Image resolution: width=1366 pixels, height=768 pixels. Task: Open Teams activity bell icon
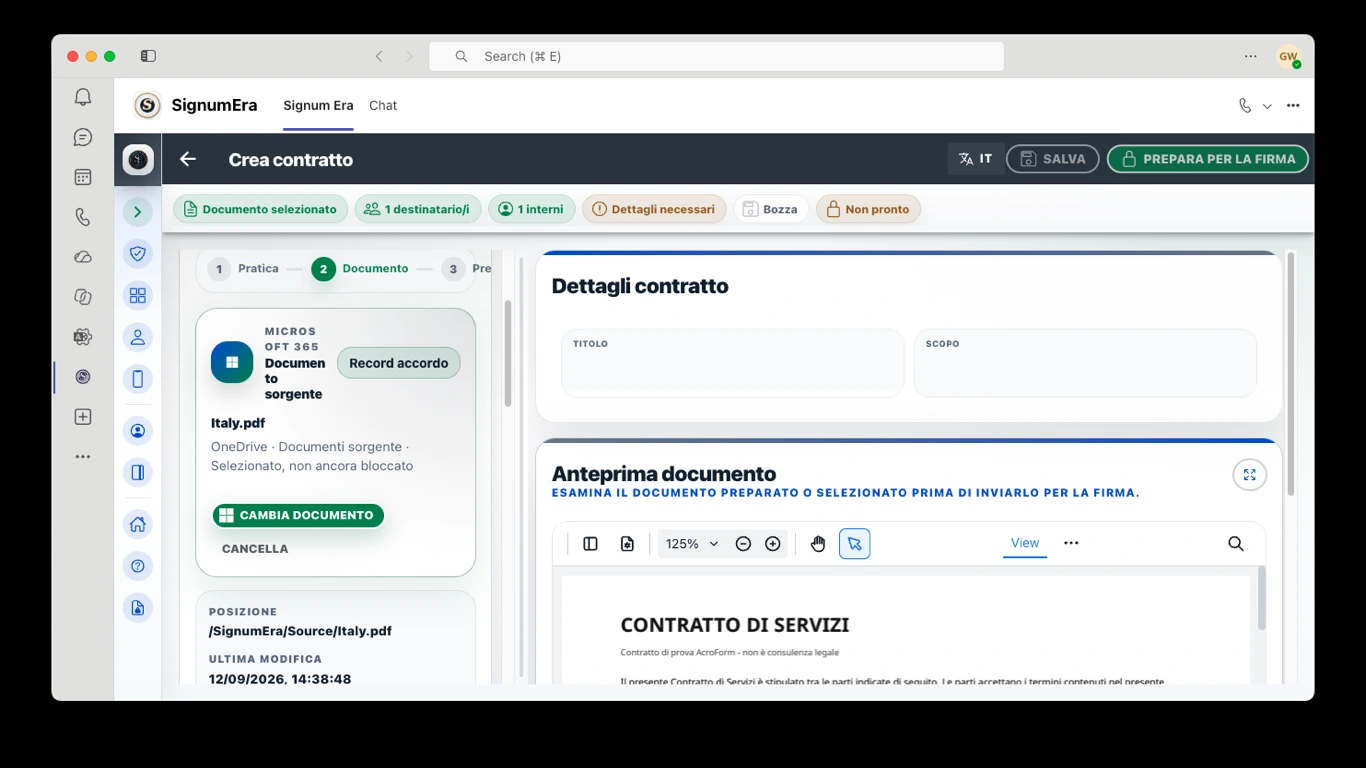point(83,97)
